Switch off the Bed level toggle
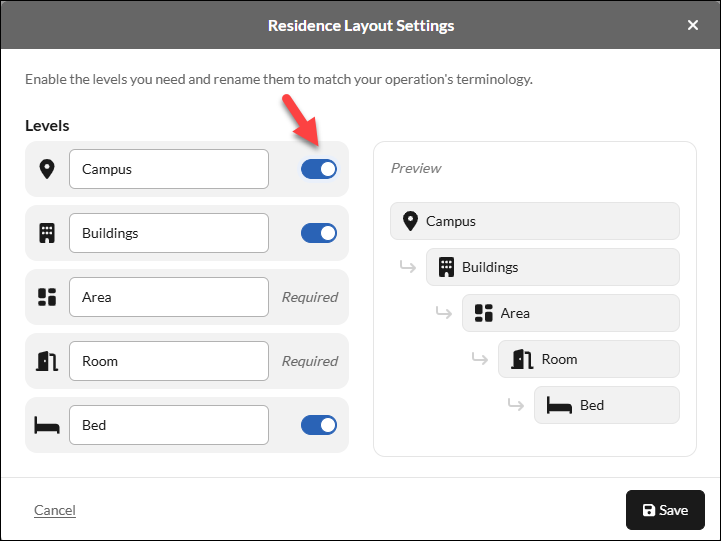 point(319,425)
